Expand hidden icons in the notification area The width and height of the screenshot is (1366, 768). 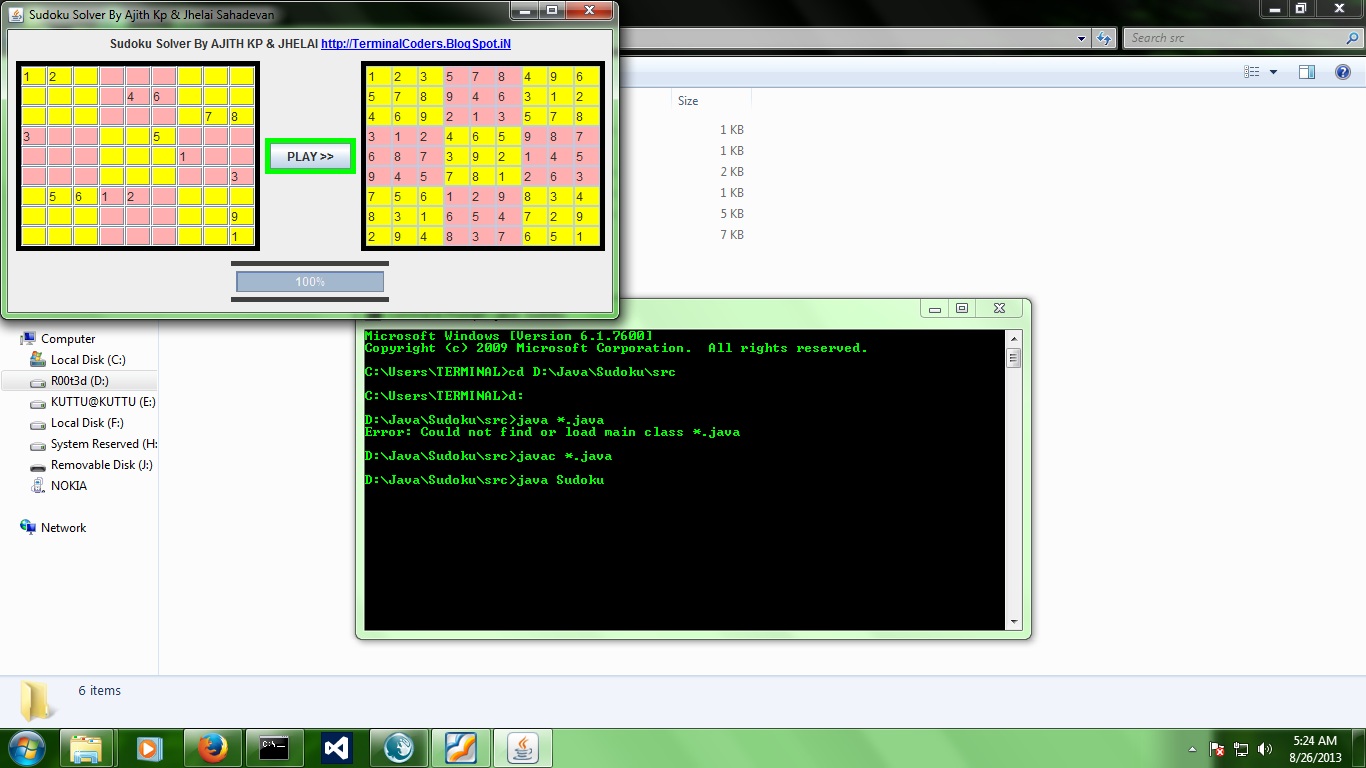click(1191, 748)
